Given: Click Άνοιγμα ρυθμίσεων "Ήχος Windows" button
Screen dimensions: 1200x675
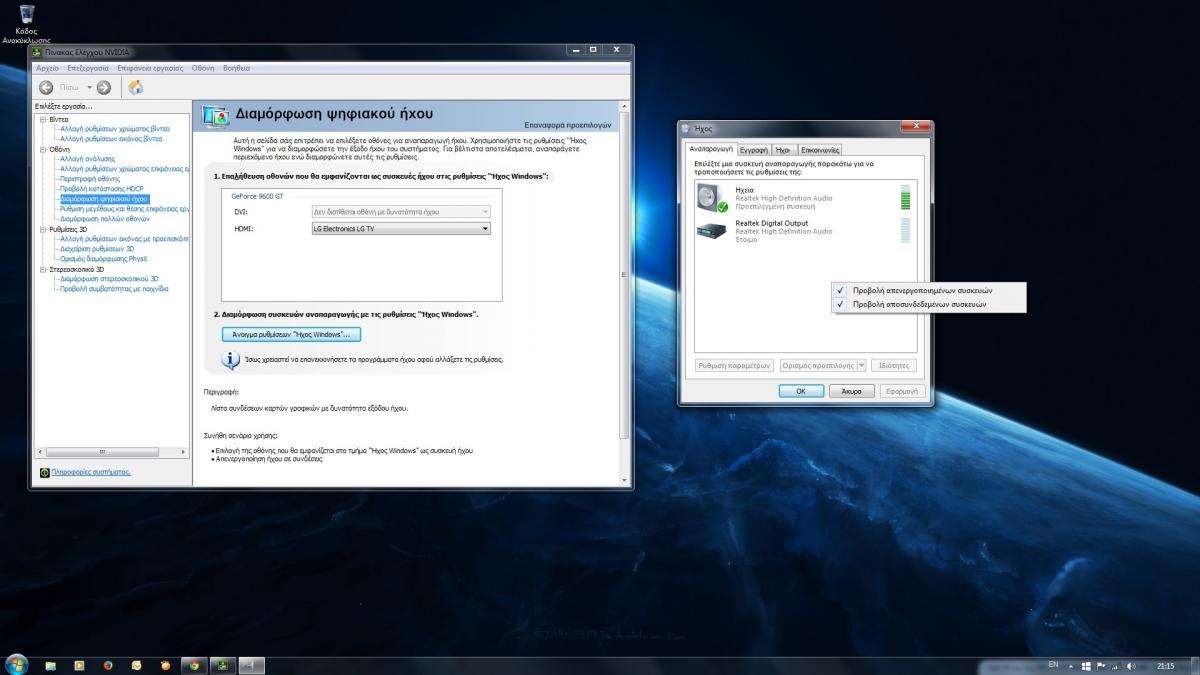Looking at the screenshot, I should tap(291, 334).
